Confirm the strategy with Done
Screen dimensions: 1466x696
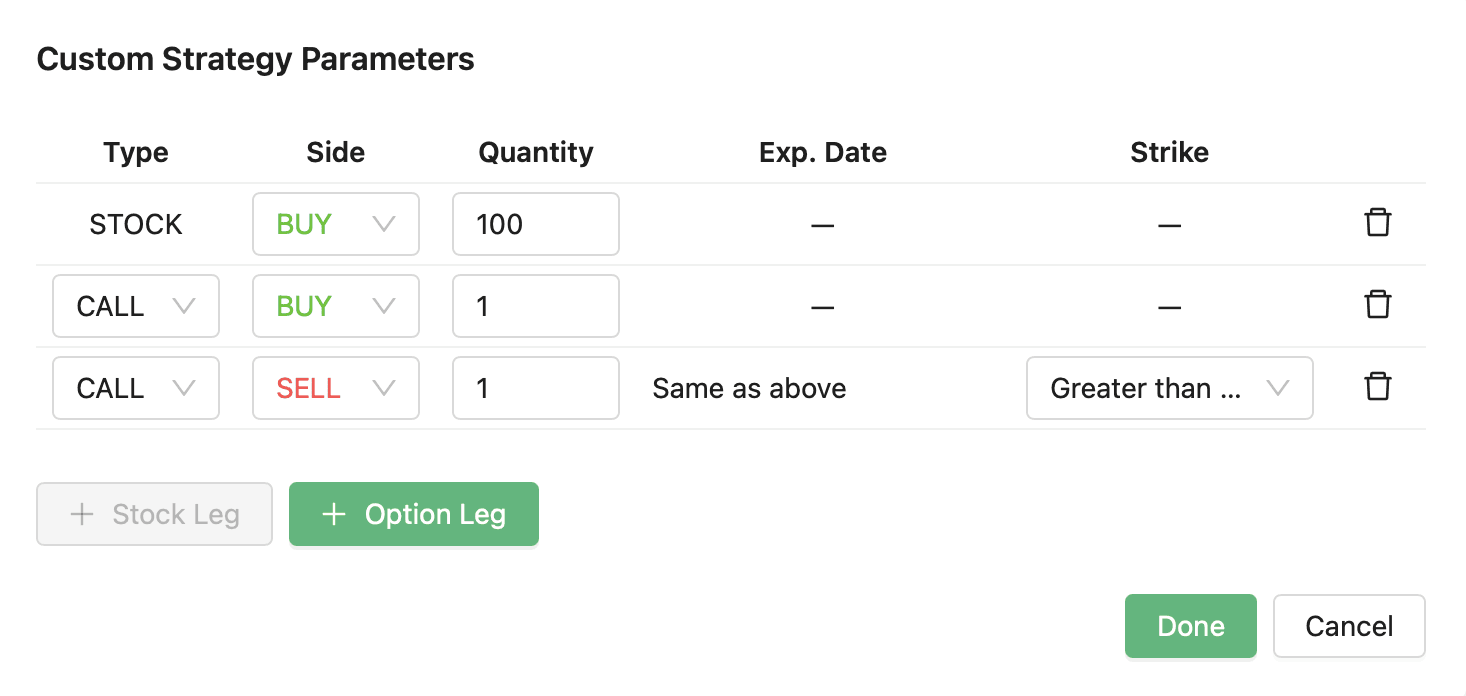click(x=1190, y=627)
